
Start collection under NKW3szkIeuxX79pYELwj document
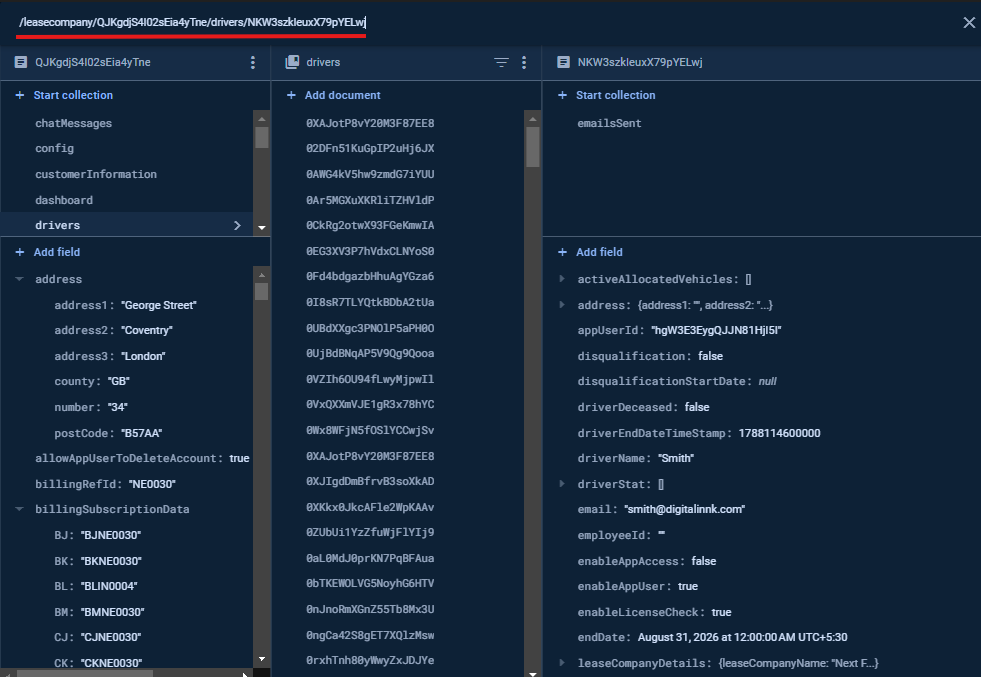point(616,95)
